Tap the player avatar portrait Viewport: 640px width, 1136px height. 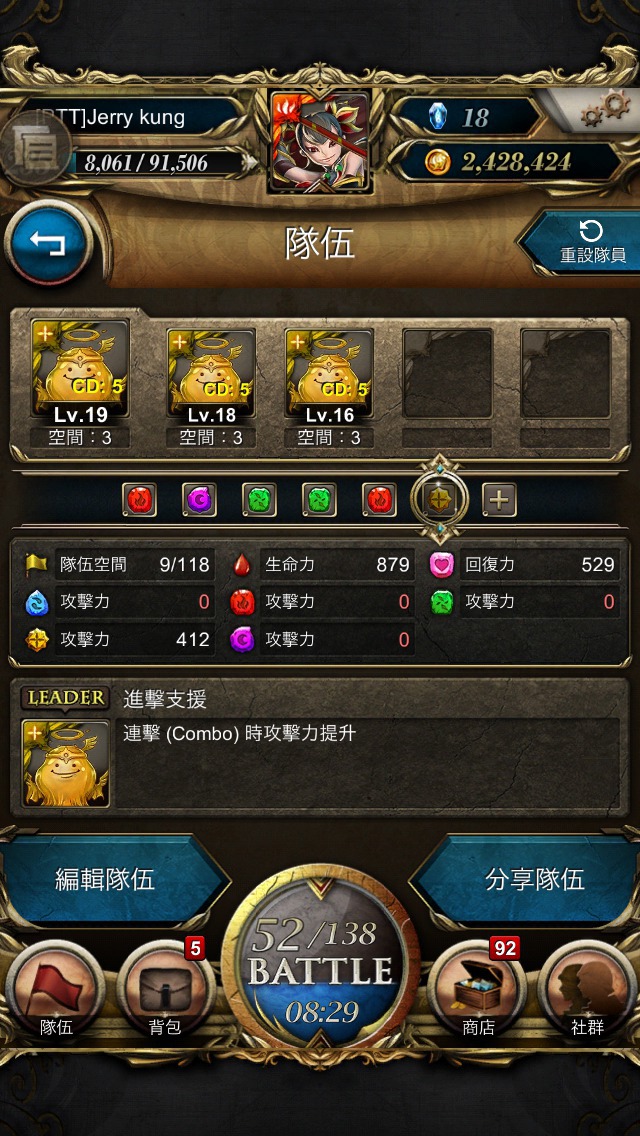click(320, 142)
